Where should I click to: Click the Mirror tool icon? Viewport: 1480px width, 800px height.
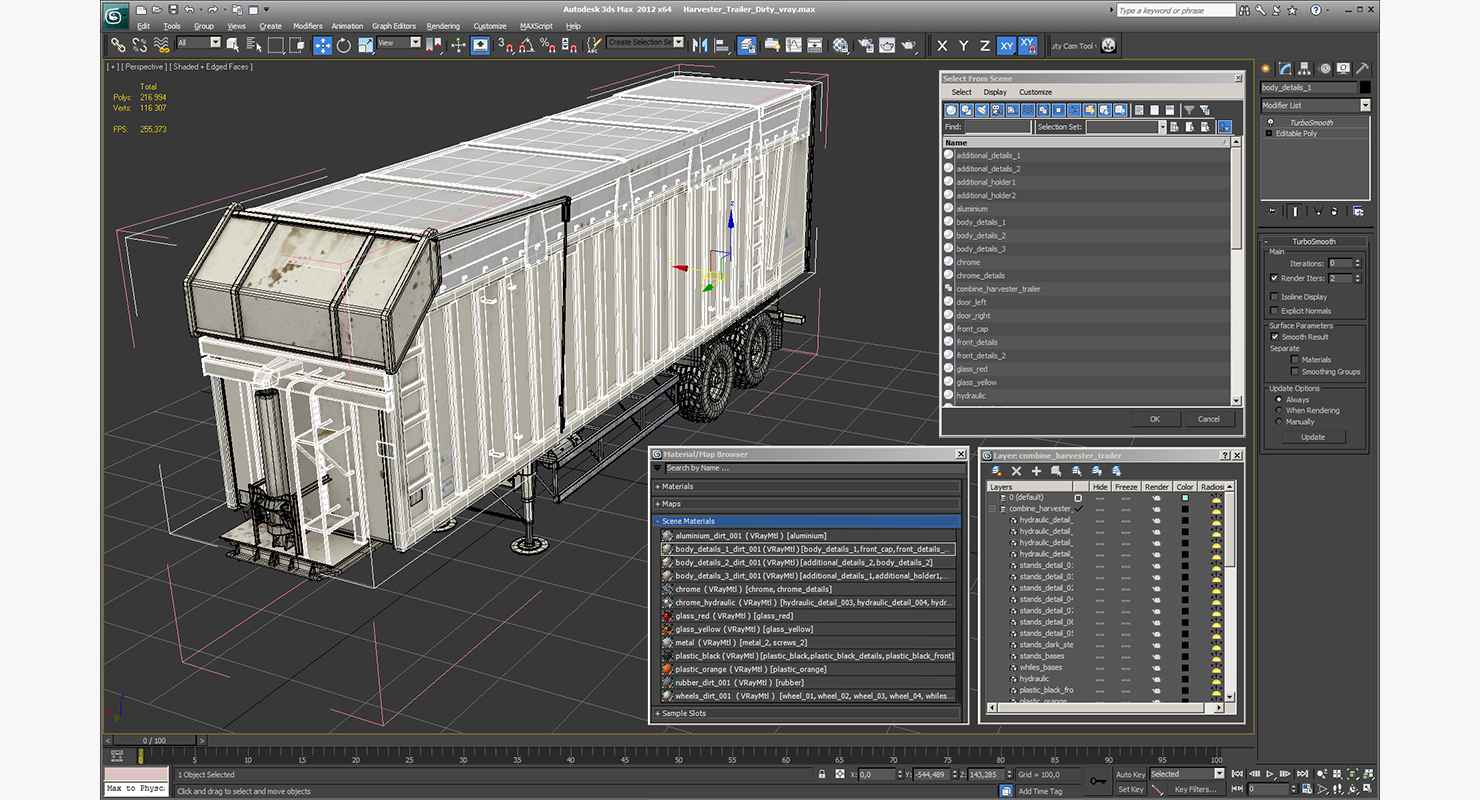point(700,45)
